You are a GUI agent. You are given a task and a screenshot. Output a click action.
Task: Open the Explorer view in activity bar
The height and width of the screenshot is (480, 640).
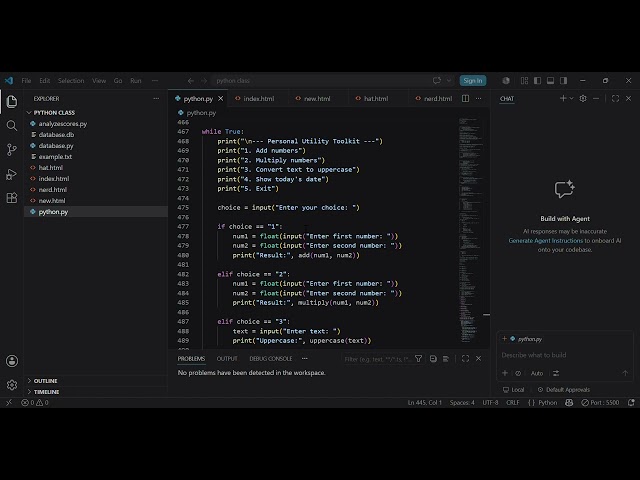click(12, 101)
